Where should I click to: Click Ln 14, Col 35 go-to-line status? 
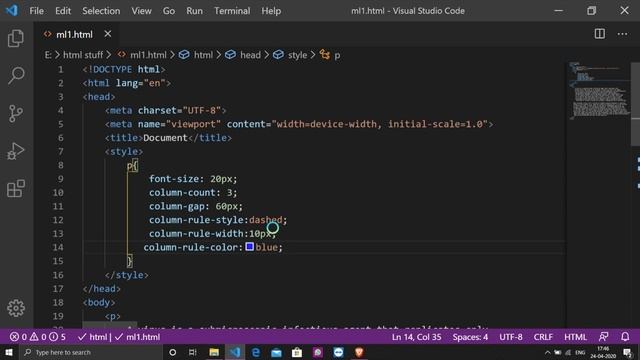click(x=416, y=337)
